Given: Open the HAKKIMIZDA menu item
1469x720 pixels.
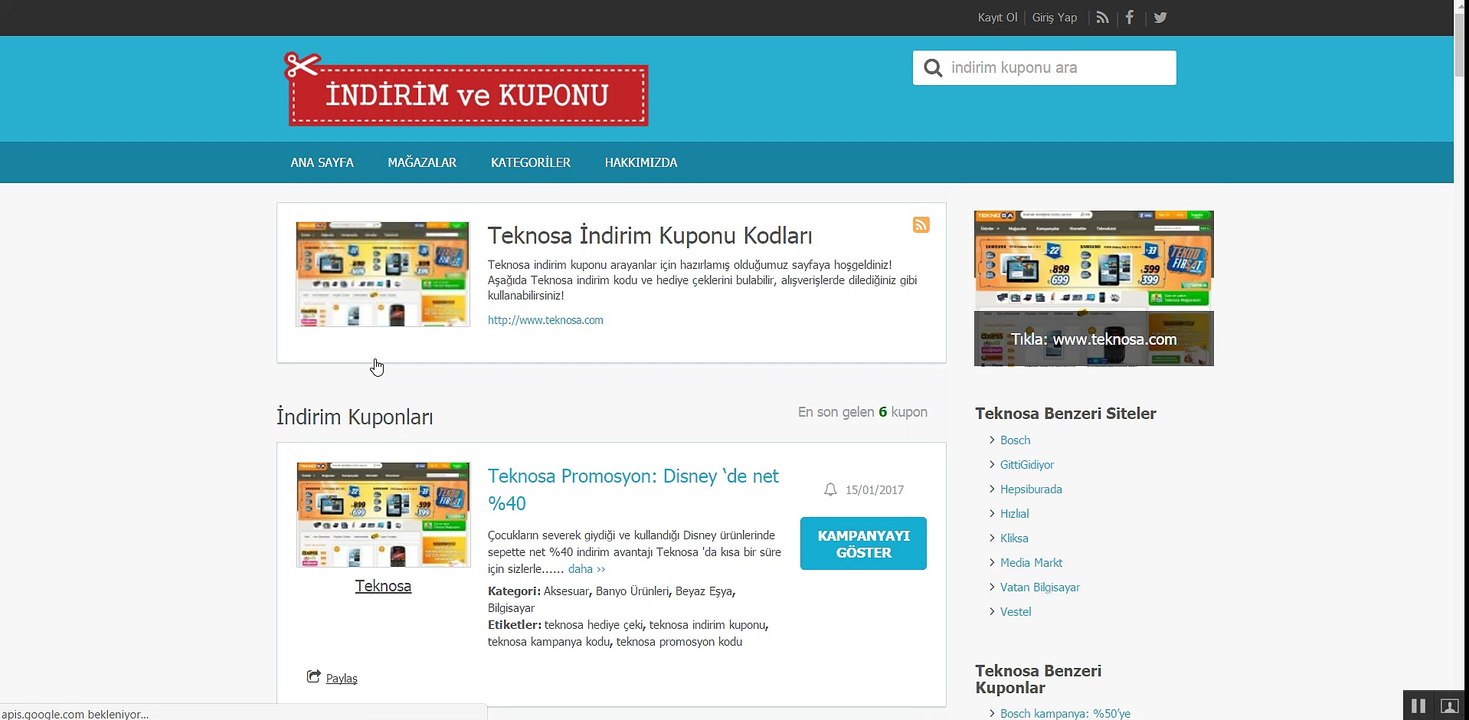Looking at the screenshot, I should coord(641,163).
